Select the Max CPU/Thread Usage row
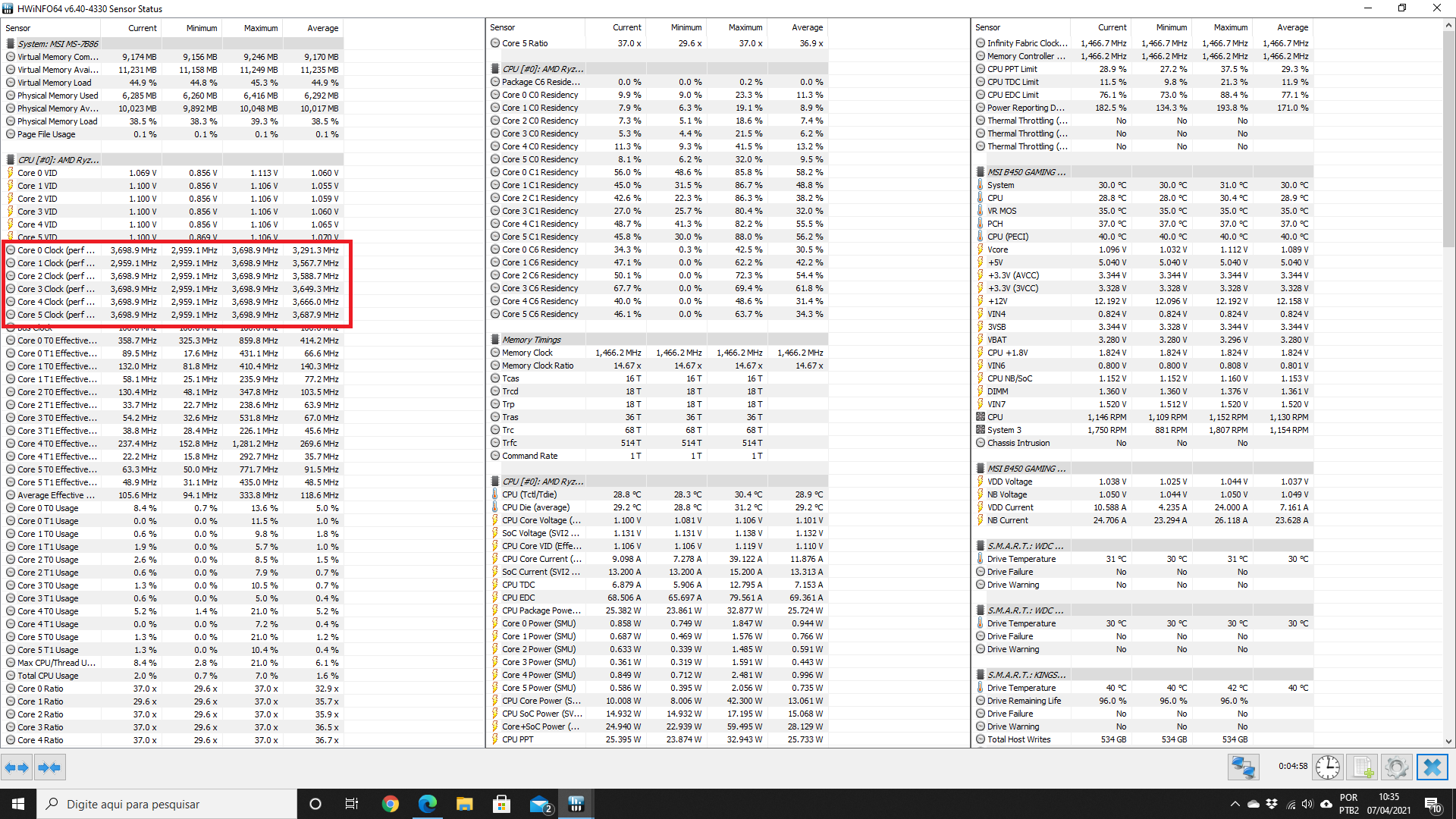The image size is (1456, 819). [x=173, y=663]
